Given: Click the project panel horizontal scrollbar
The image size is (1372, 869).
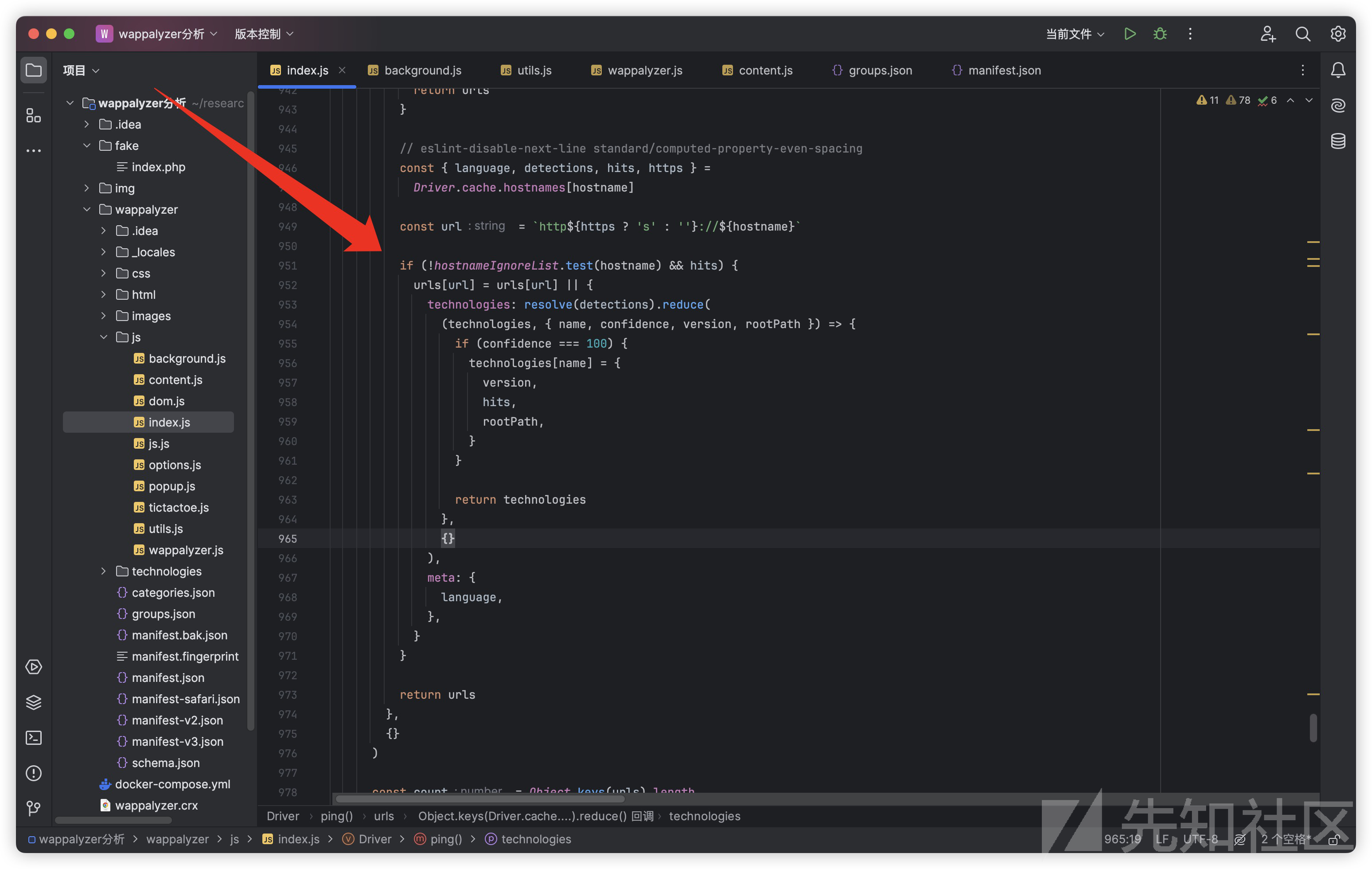Looking at the screenshot, I should coord(113,821).
